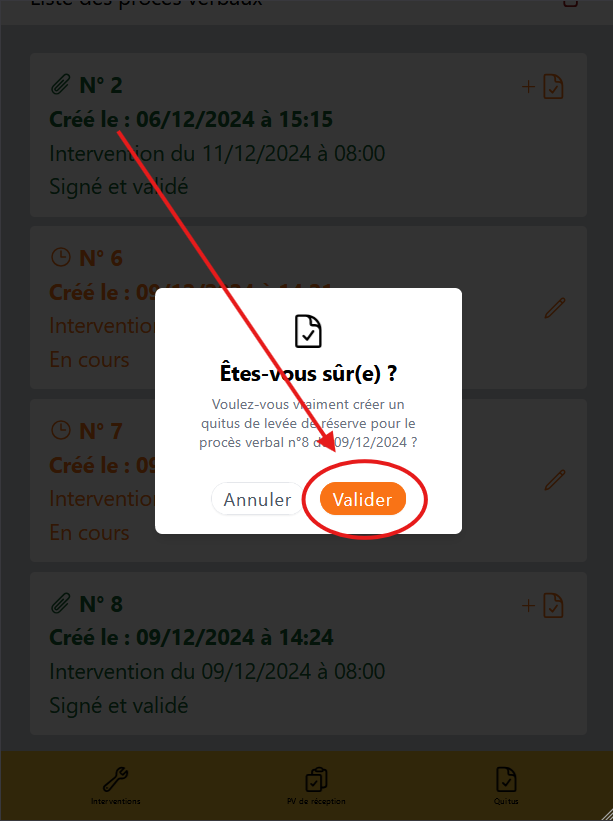This screenshot has height=821, width=613.
Task: Select the N° 6 card marked En cours
Action: pos(308,307)
